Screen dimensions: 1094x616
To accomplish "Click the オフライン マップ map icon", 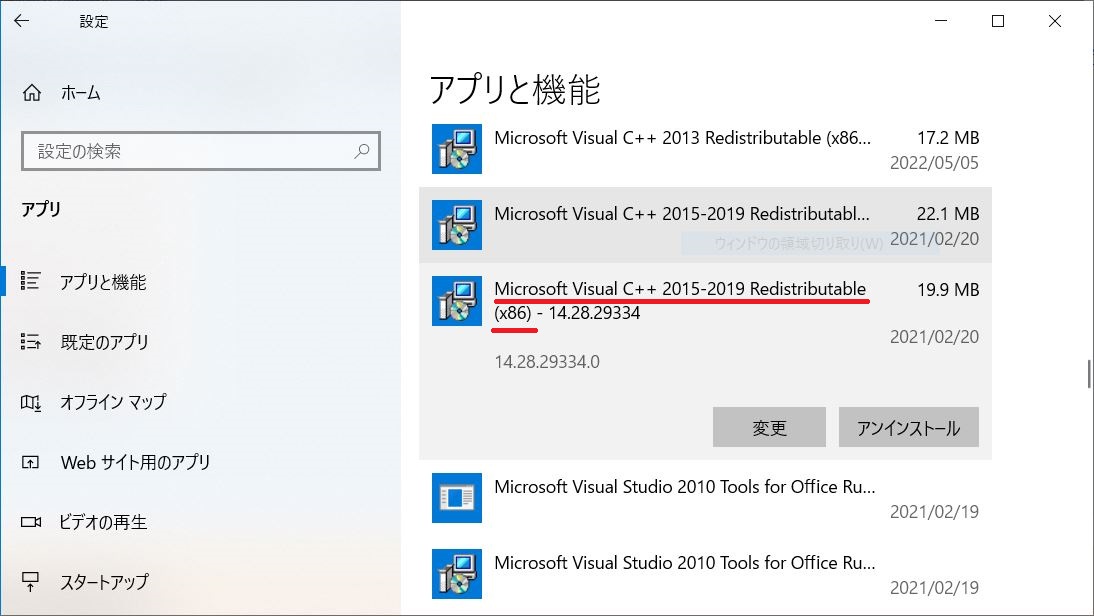I will pyautogui.click(x=30, y=402).
